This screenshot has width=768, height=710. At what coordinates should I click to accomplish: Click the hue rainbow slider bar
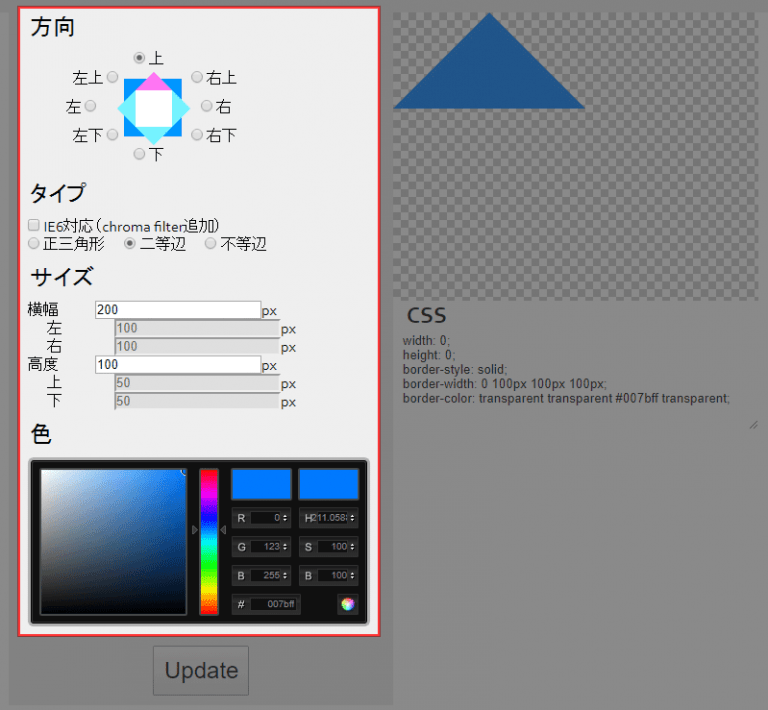tap(209, 540)
